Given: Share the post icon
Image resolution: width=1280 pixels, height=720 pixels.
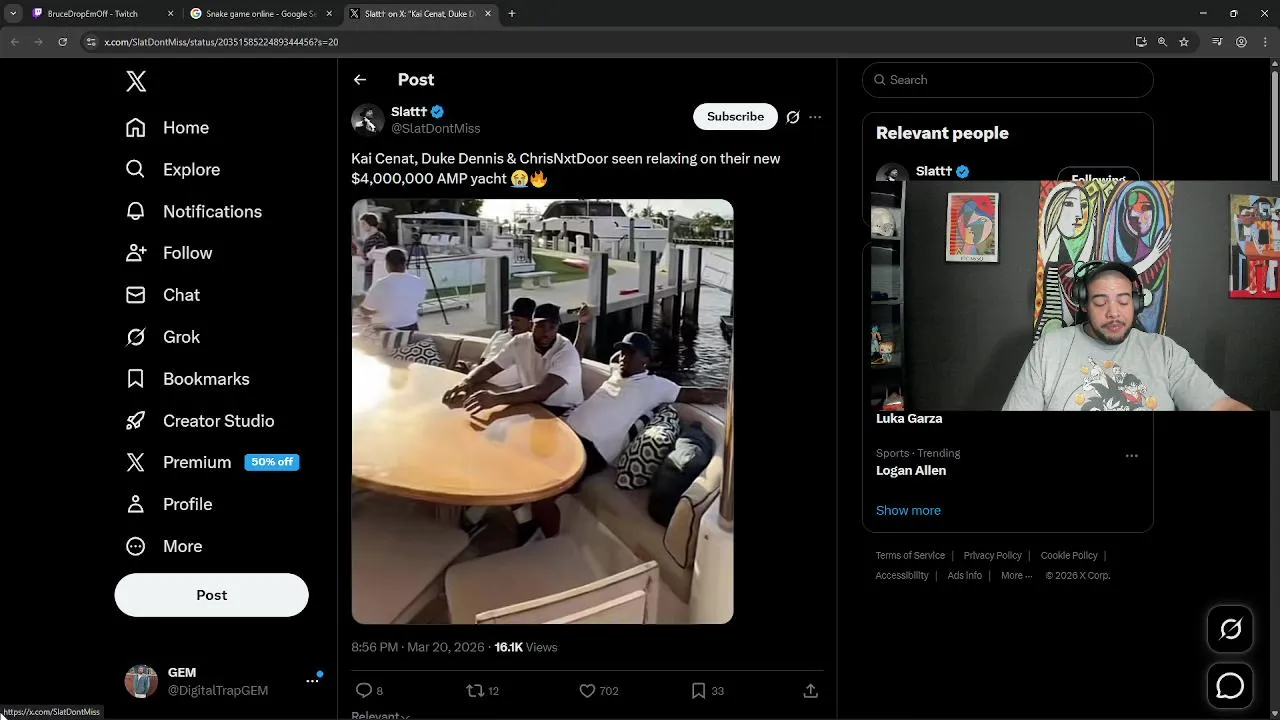Looking at the screenshot, I should pyautogui.click(x=811, y=691).
